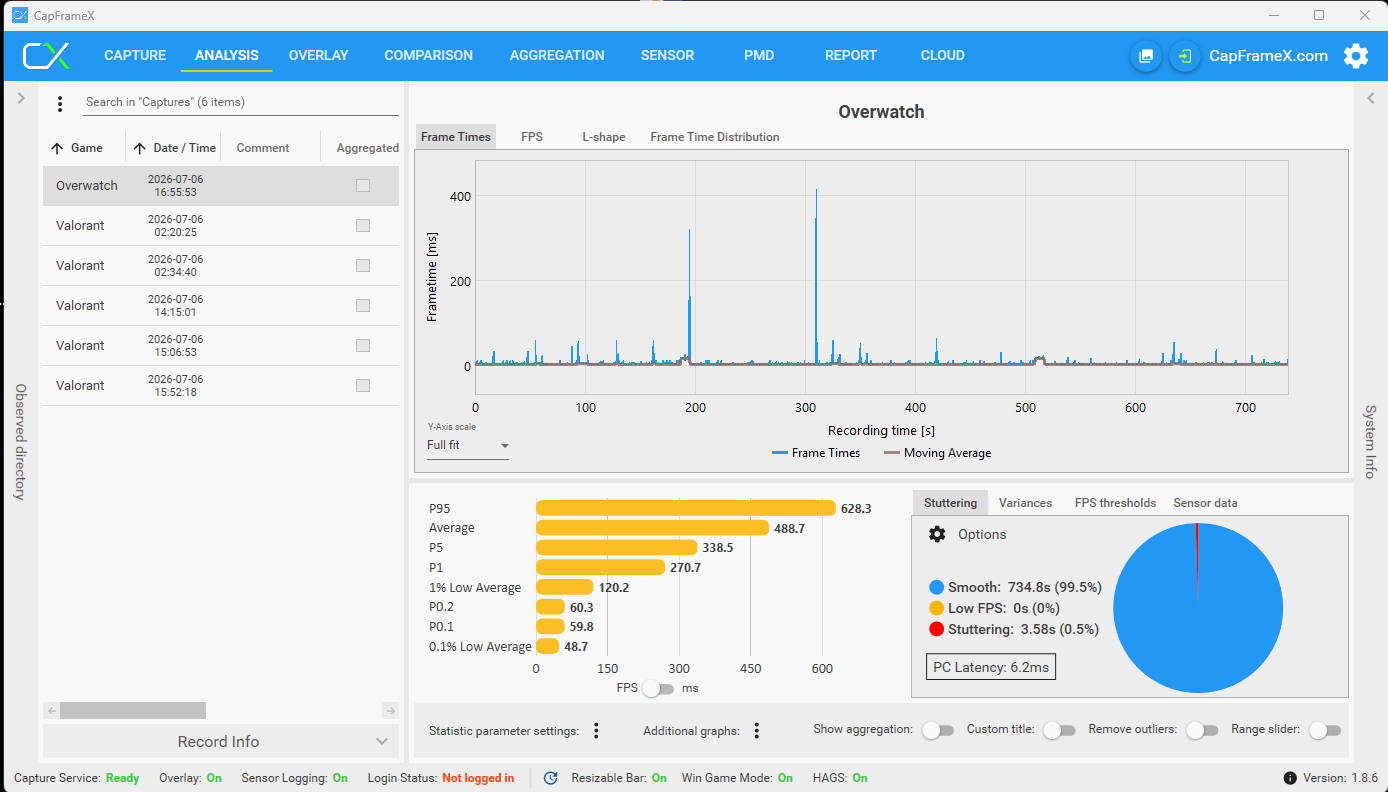1388x792 pixels.
Task: Open Additional graphs three-dot menu
Action: [x=757, y=731]
